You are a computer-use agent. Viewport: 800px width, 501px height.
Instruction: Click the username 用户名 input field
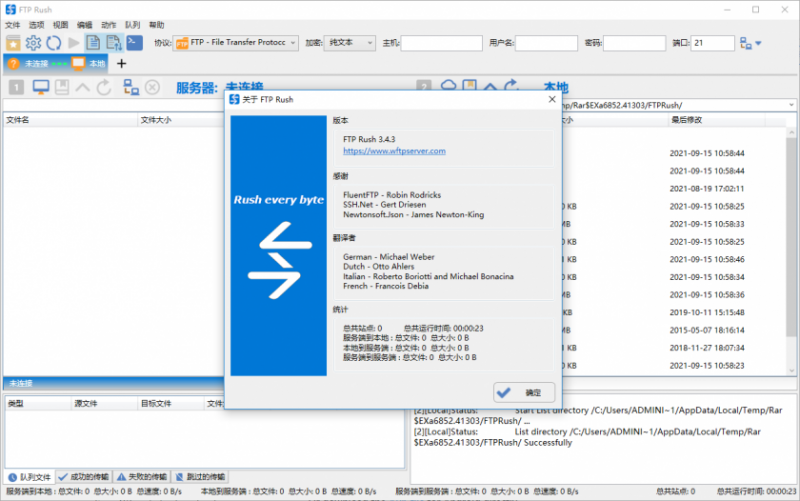point(546,43)
